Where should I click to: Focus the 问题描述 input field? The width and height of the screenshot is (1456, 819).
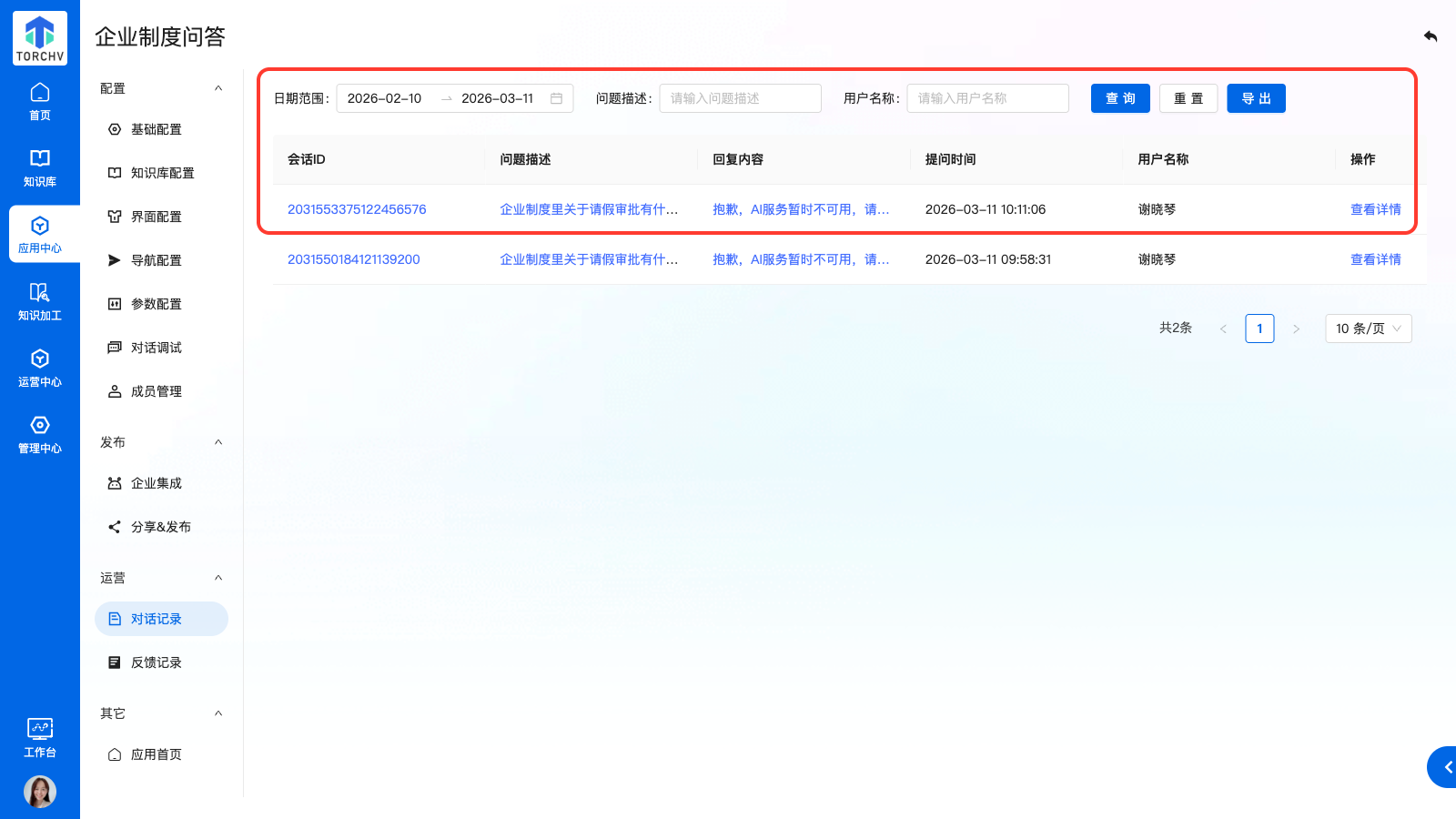(740, 98)
